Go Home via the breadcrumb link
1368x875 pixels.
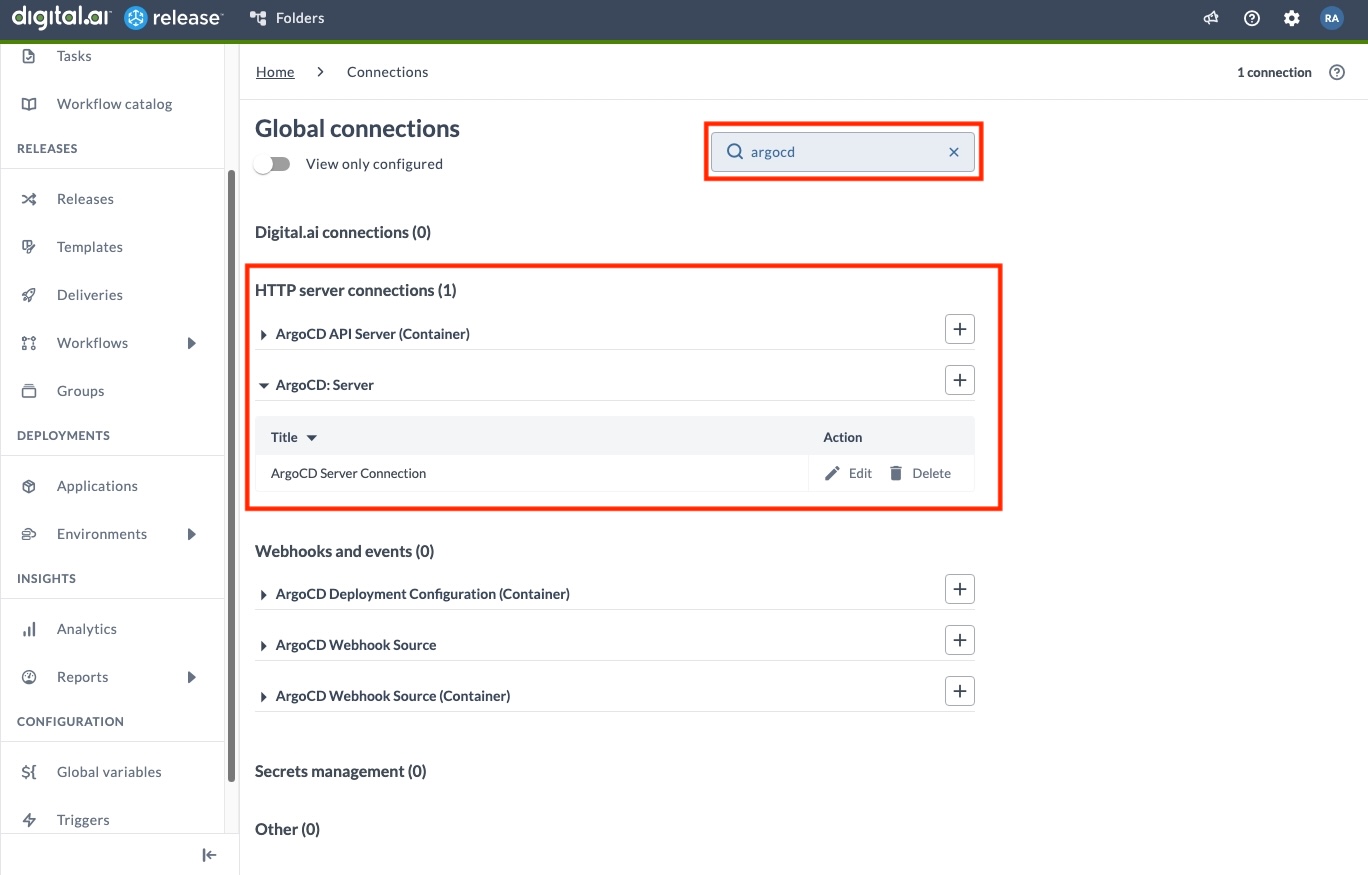click(274, 71)
